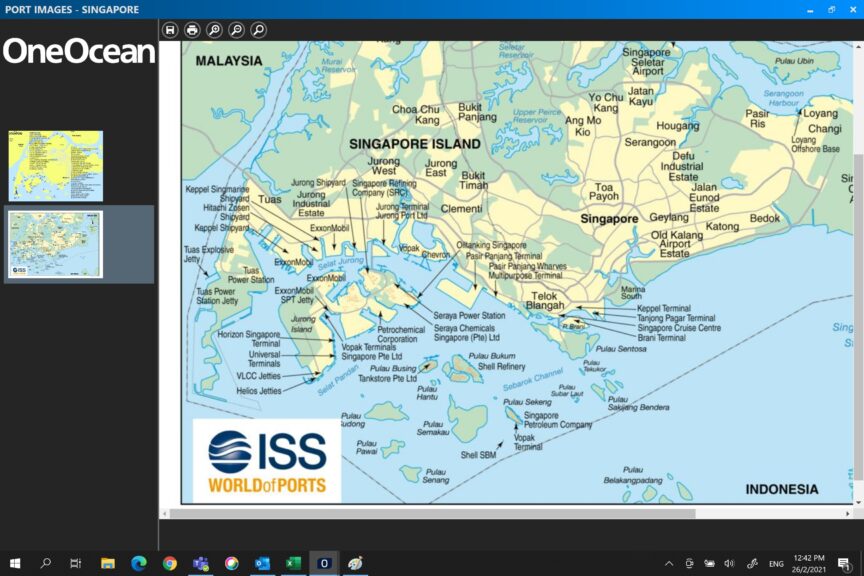
Task: Click the 'Oiltanking Singapore' label
Action: (x=491, y=245)
